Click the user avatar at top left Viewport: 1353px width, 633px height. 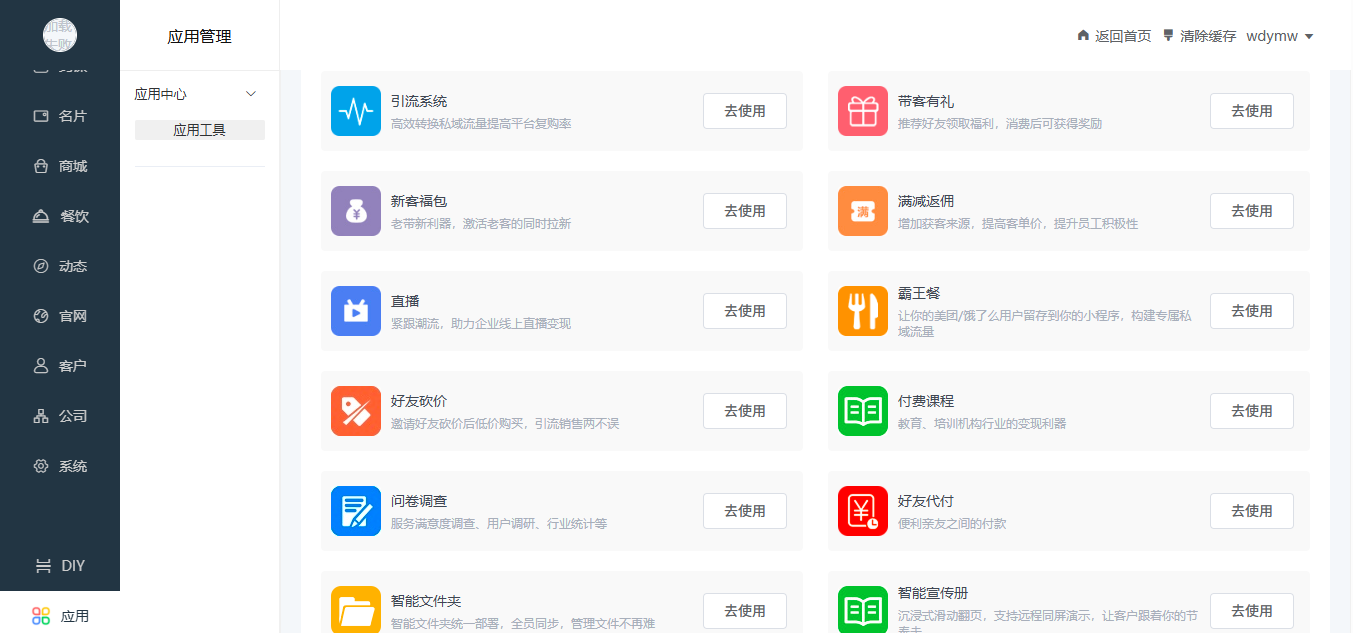pos(60,35)
